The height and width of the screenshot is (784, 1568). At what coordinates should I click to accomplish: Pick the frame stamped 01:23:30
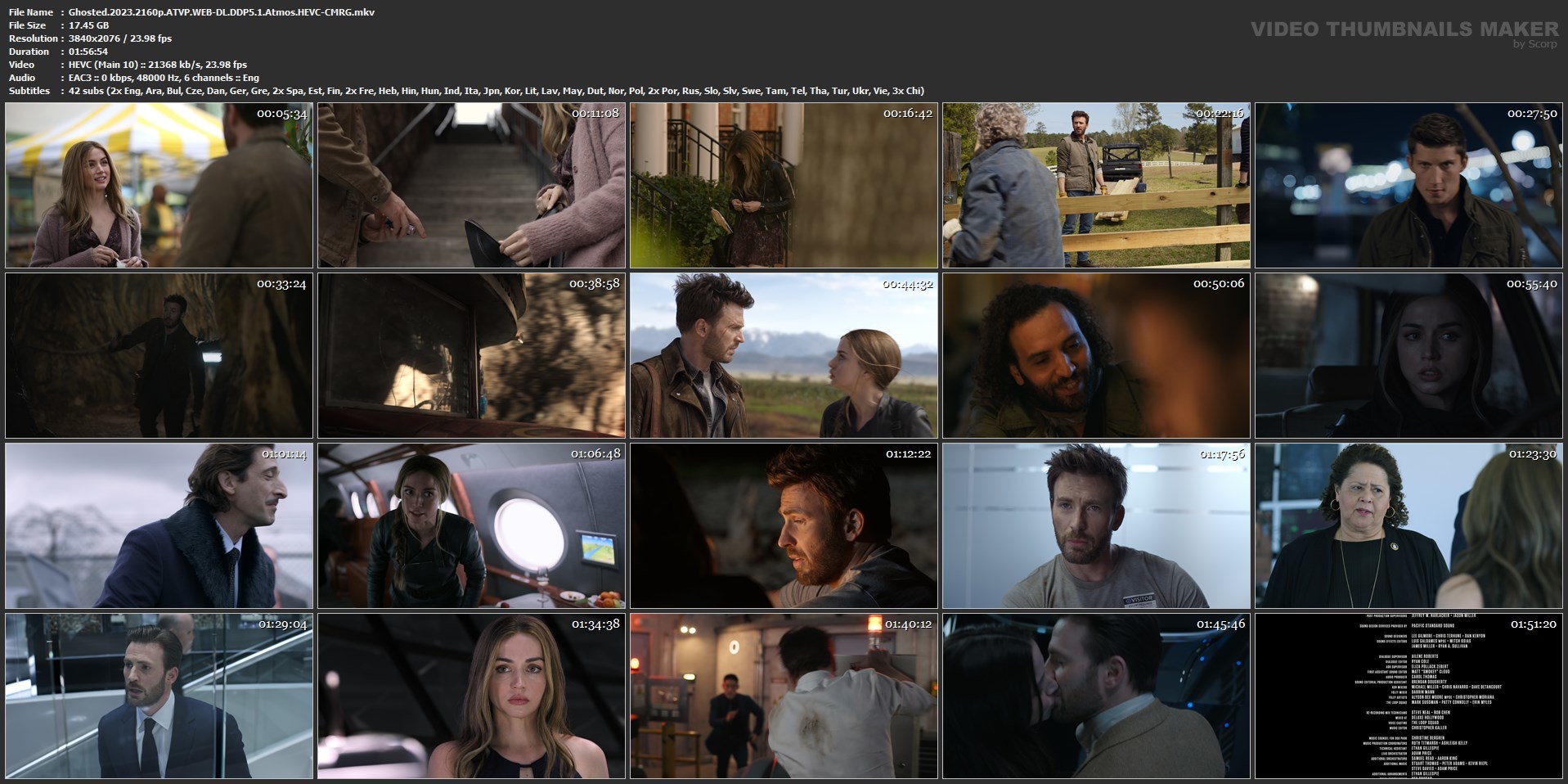(x=1409, y=526)
